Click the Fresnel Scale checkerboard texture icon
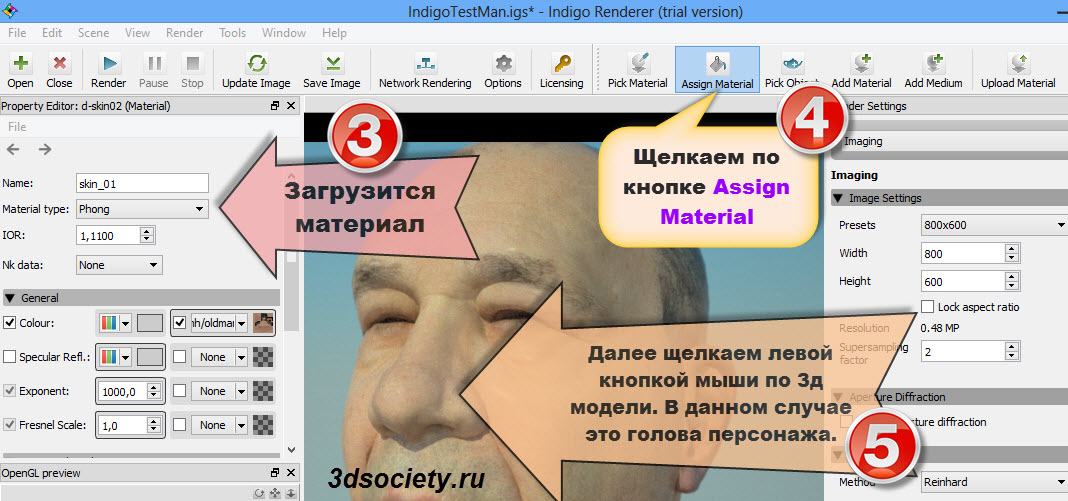 [264, 425]
